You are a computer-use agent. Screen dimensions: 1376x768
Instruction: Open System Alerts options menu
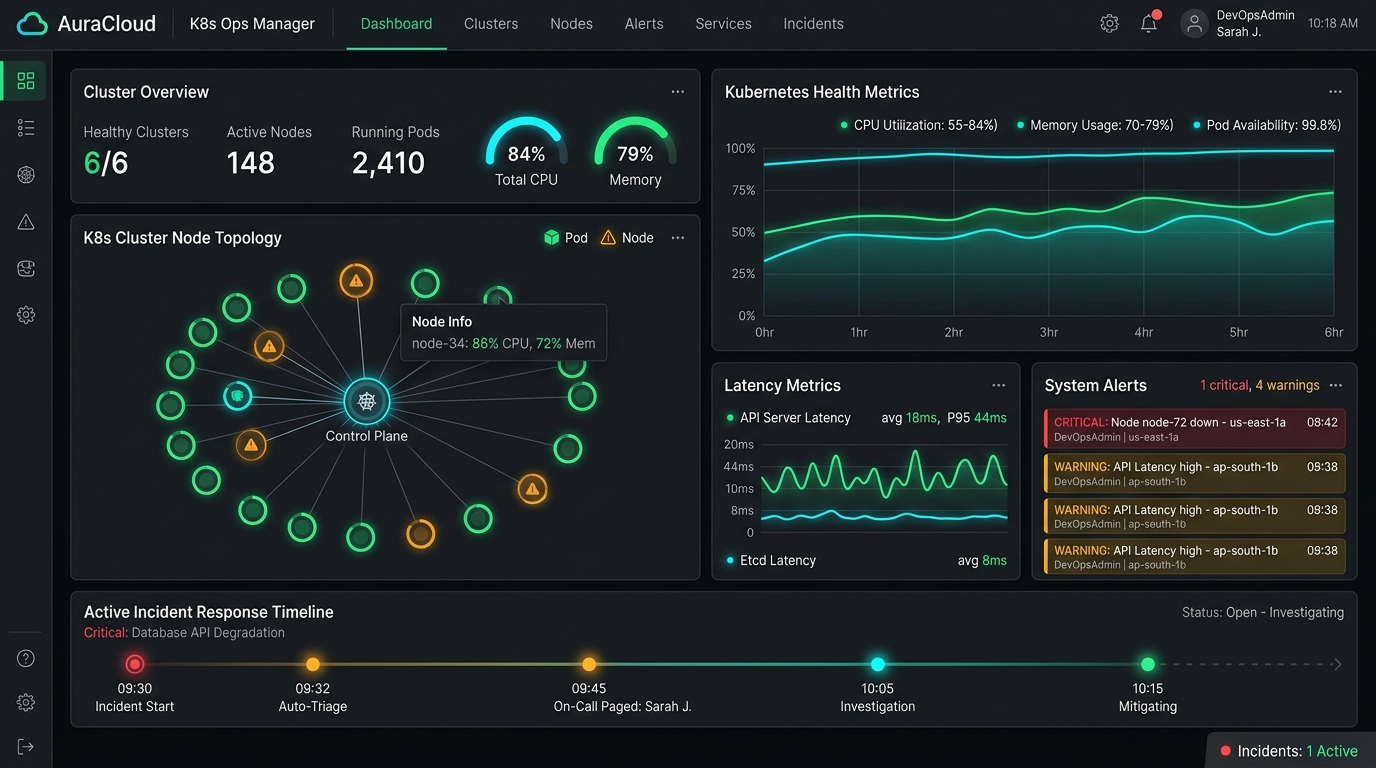1336,386
